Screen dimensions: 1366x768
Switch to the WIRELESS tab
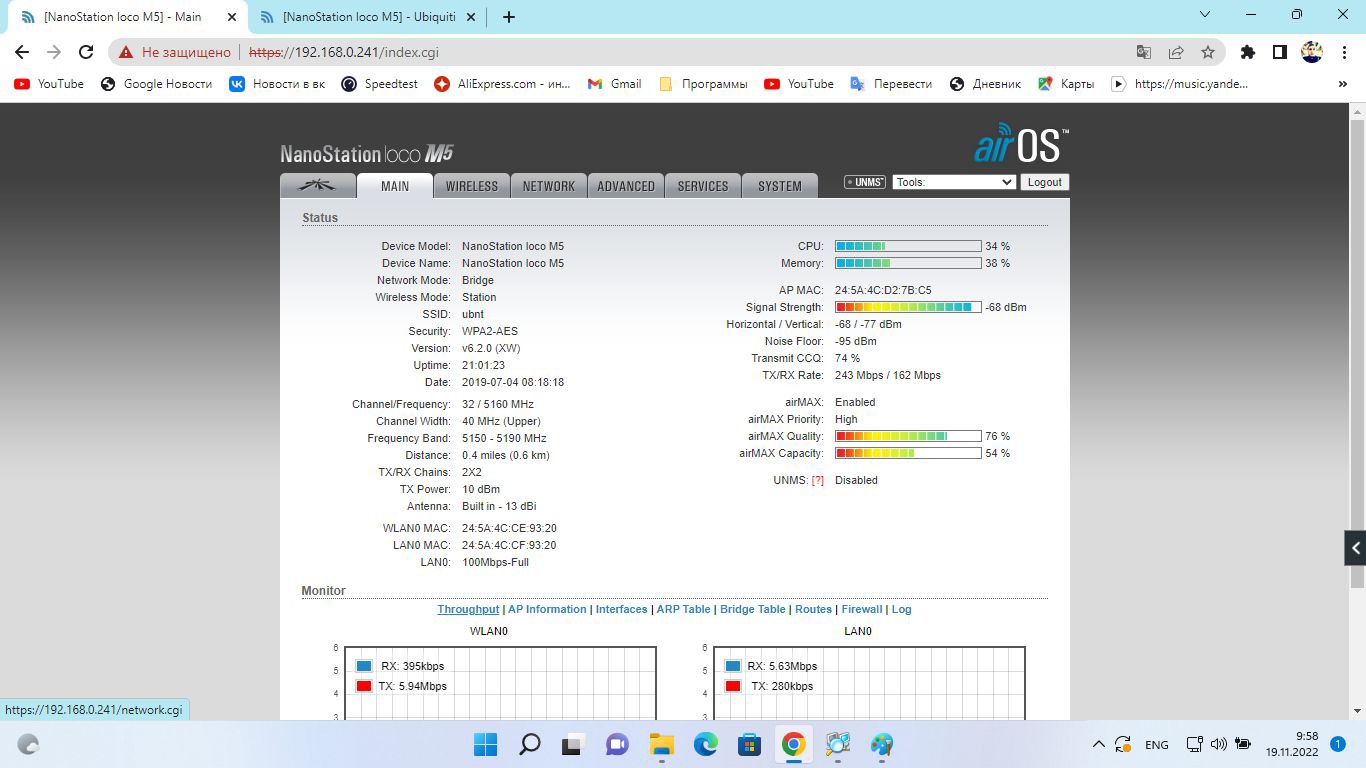coord(472,186)
